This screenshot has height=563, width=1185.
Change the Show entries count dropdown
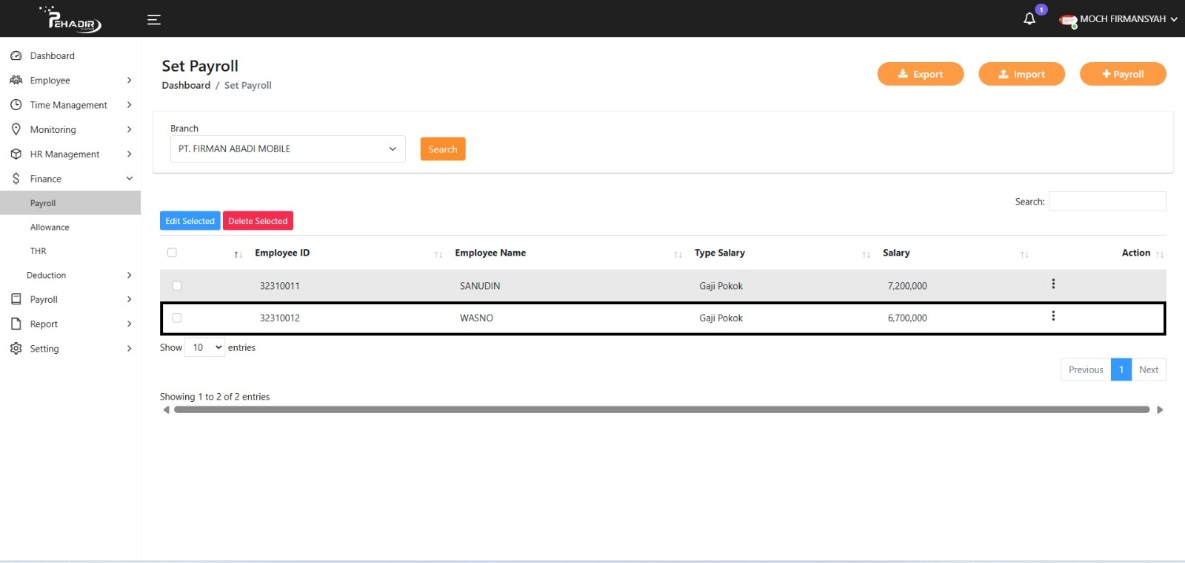coord(205,348)
